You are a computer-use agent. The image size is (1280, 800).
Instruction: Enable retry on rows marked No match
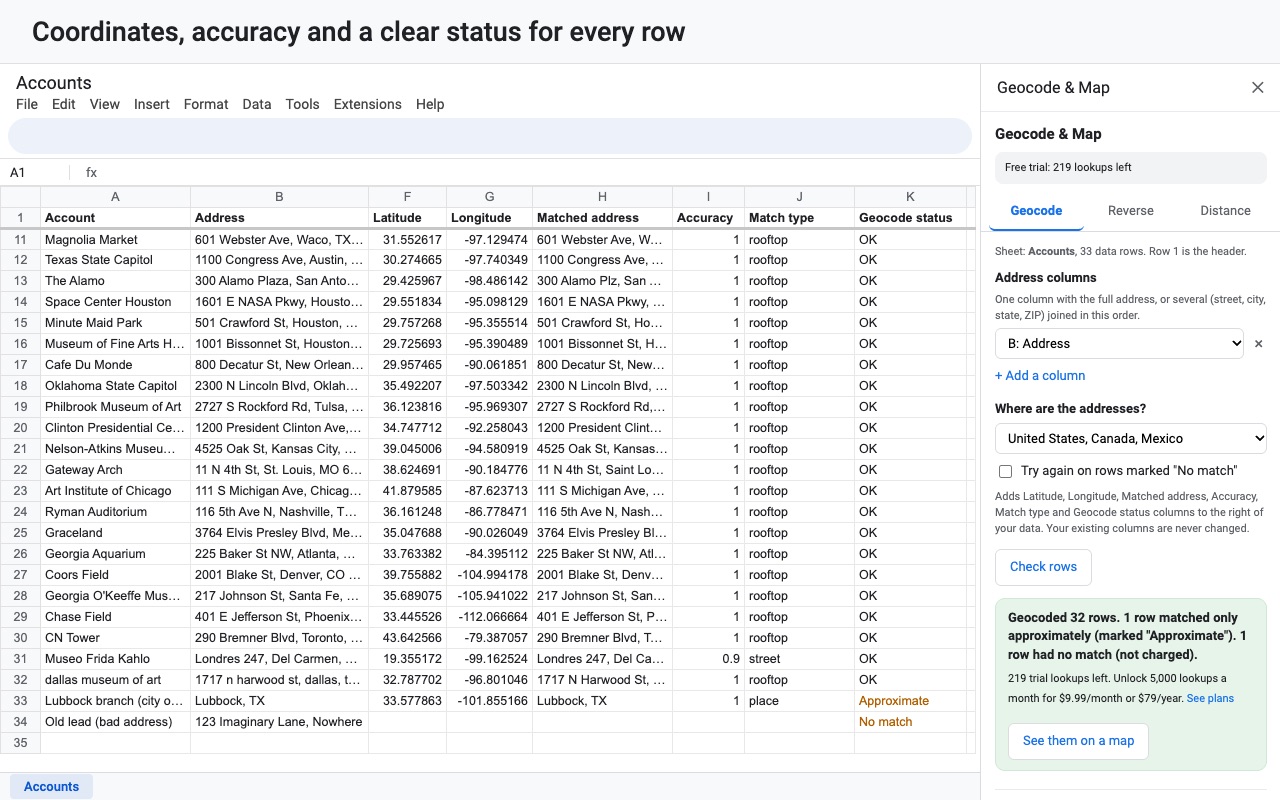(x=1006, y=471)
